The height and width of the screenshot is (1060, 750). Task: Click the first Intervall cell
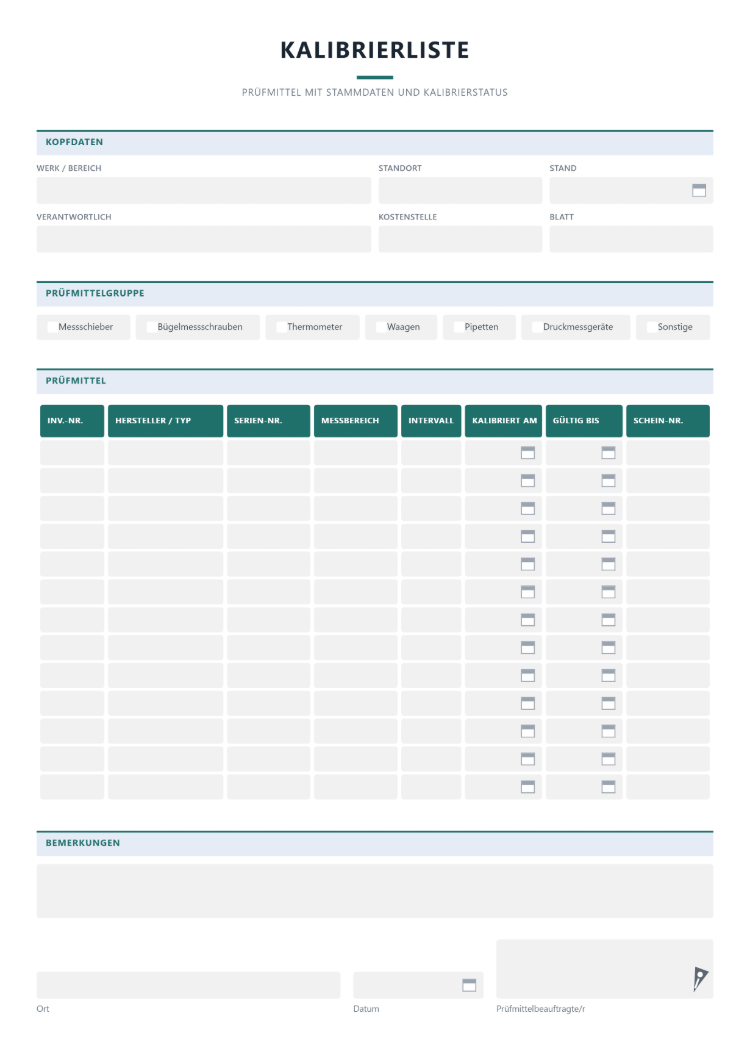point(431,453)
